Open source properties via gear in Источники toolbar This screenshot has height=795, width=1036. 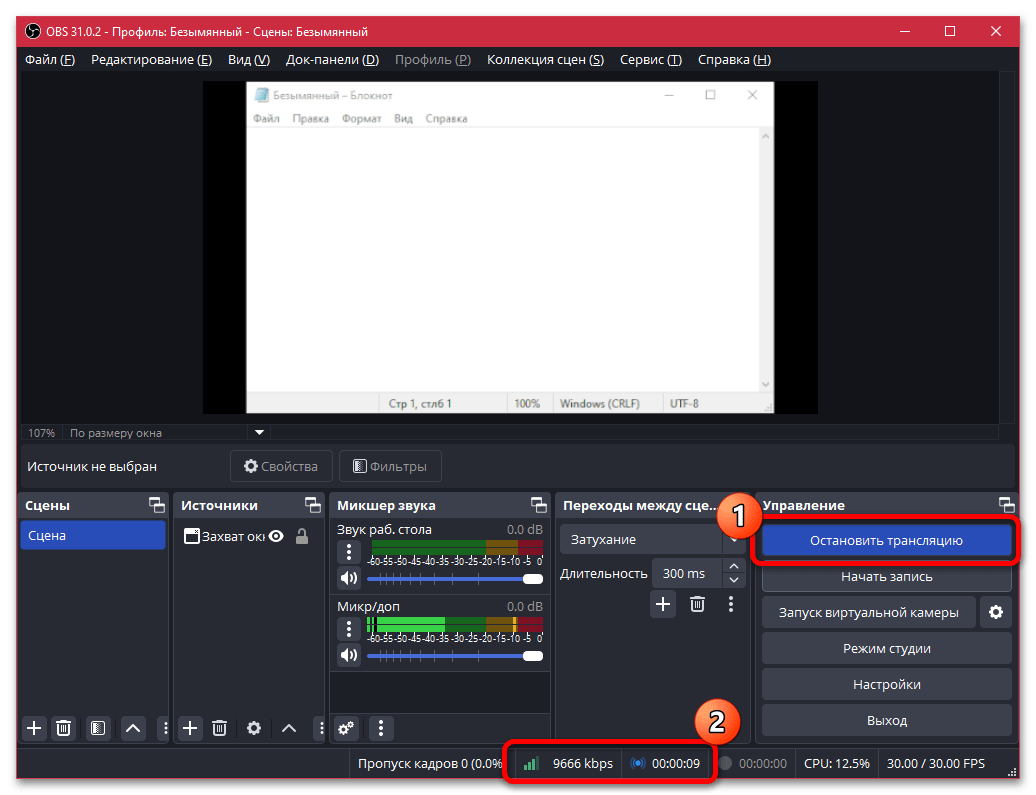[254, 728]
